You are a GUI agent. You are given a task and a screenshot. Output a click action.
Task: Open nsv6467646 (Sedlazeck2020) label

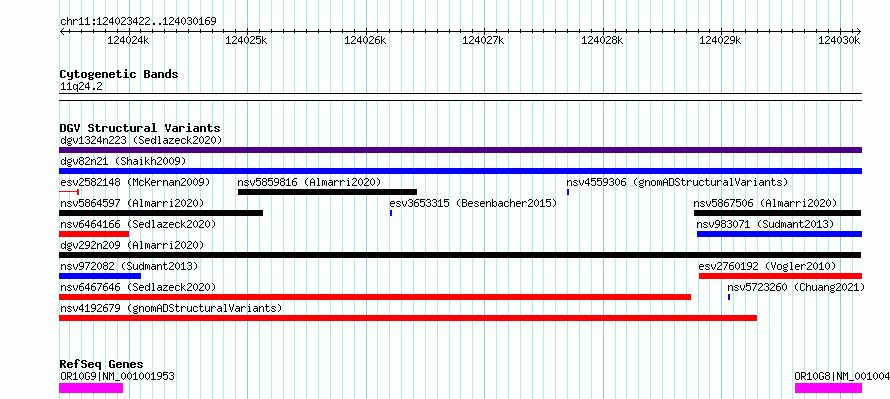138,287
